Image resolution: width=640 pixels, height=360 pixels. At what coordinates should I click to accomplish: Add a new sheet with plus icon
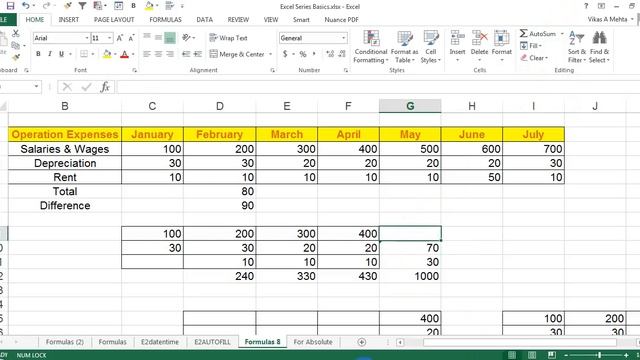pyautogui.click(x=362, y=342)
